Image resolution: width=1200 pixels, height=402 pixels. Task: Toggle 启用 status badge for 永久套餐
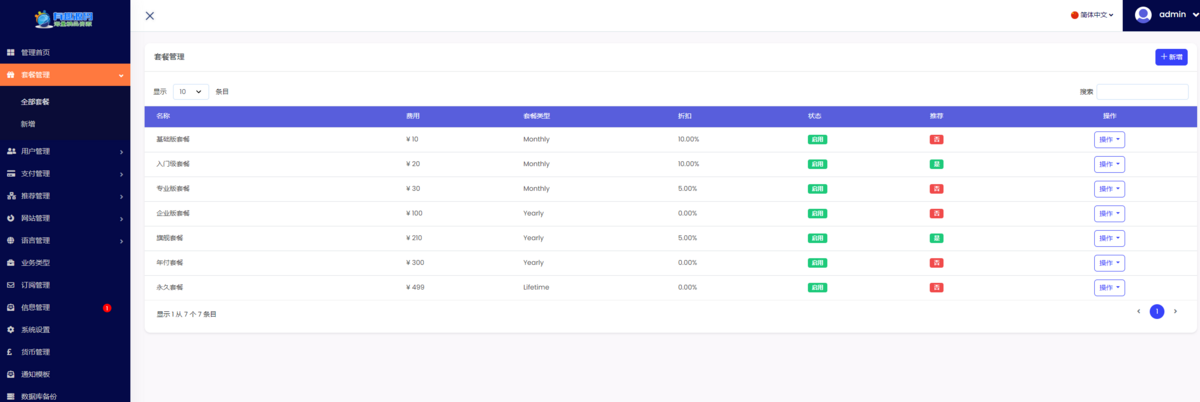pyautogui.click(x=817, y=287)
